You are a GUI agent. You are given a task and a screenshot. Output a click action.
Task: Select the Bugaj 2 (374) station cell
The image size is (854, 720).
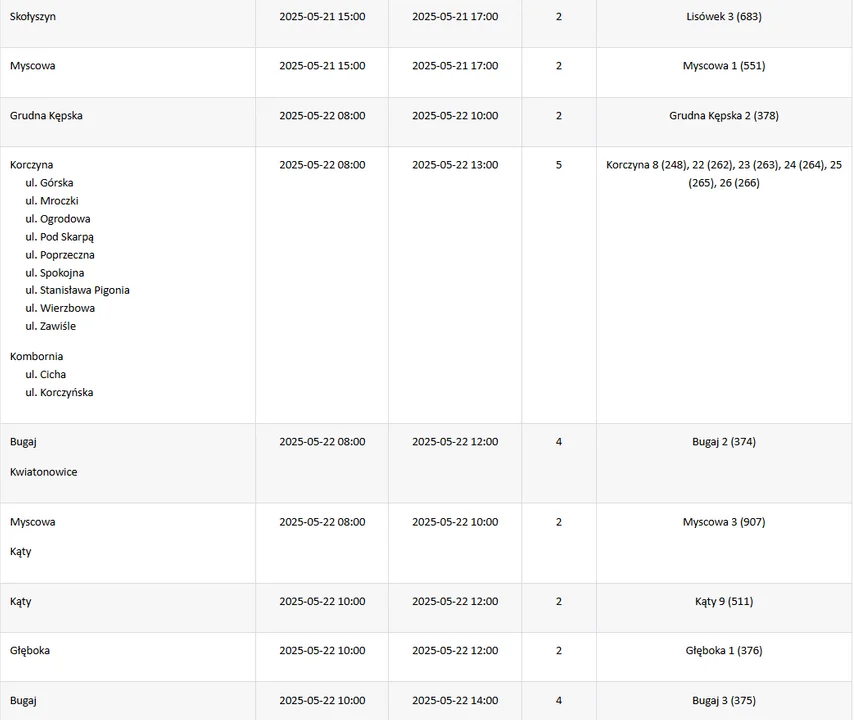click(x=724, y=442)
